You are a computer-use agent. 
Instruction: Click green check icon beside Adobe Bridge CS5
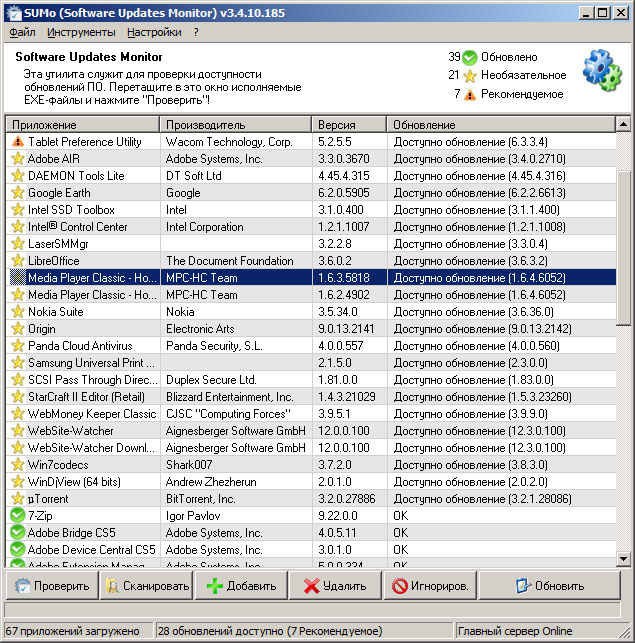click(x=18, y=533)
